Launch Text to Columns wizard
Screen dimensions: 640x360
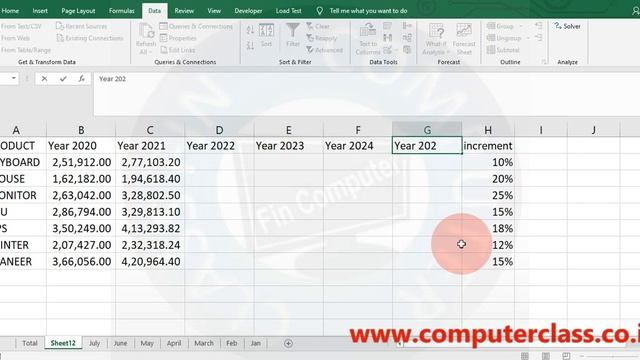(x=368, y=39)
